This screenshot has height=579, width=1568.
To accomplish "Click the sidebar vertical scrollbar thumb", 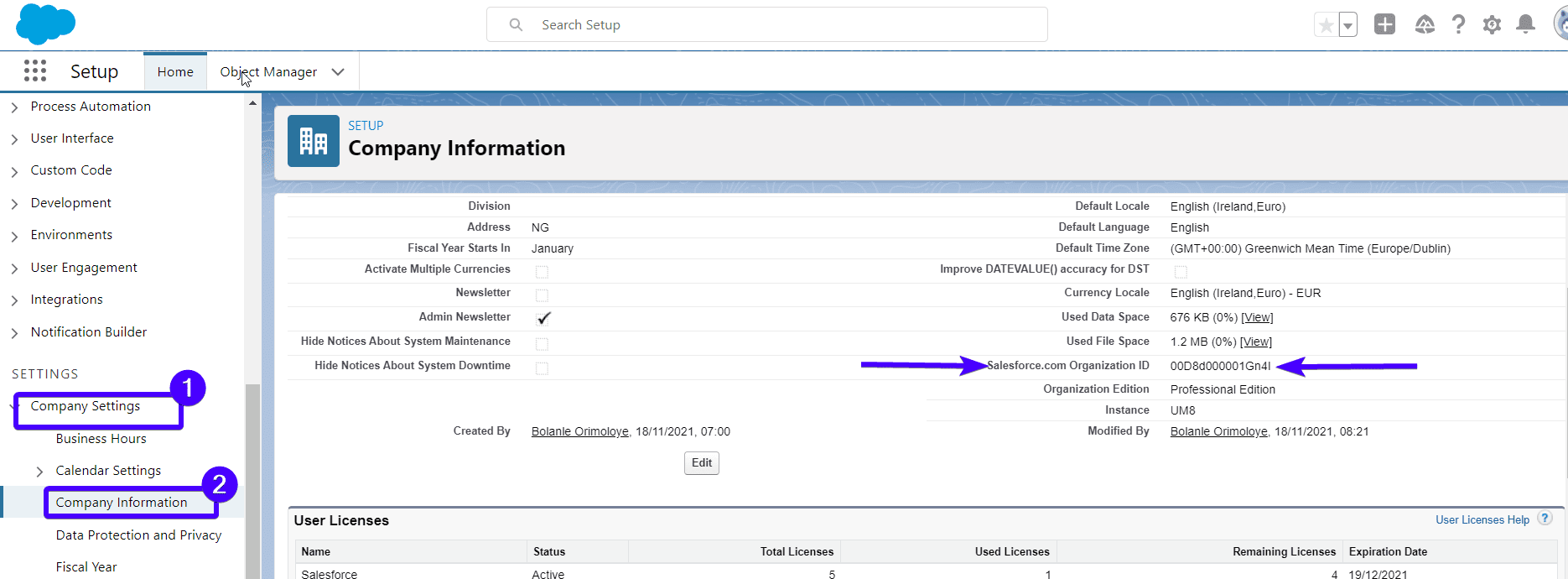I will coord(252,481).
